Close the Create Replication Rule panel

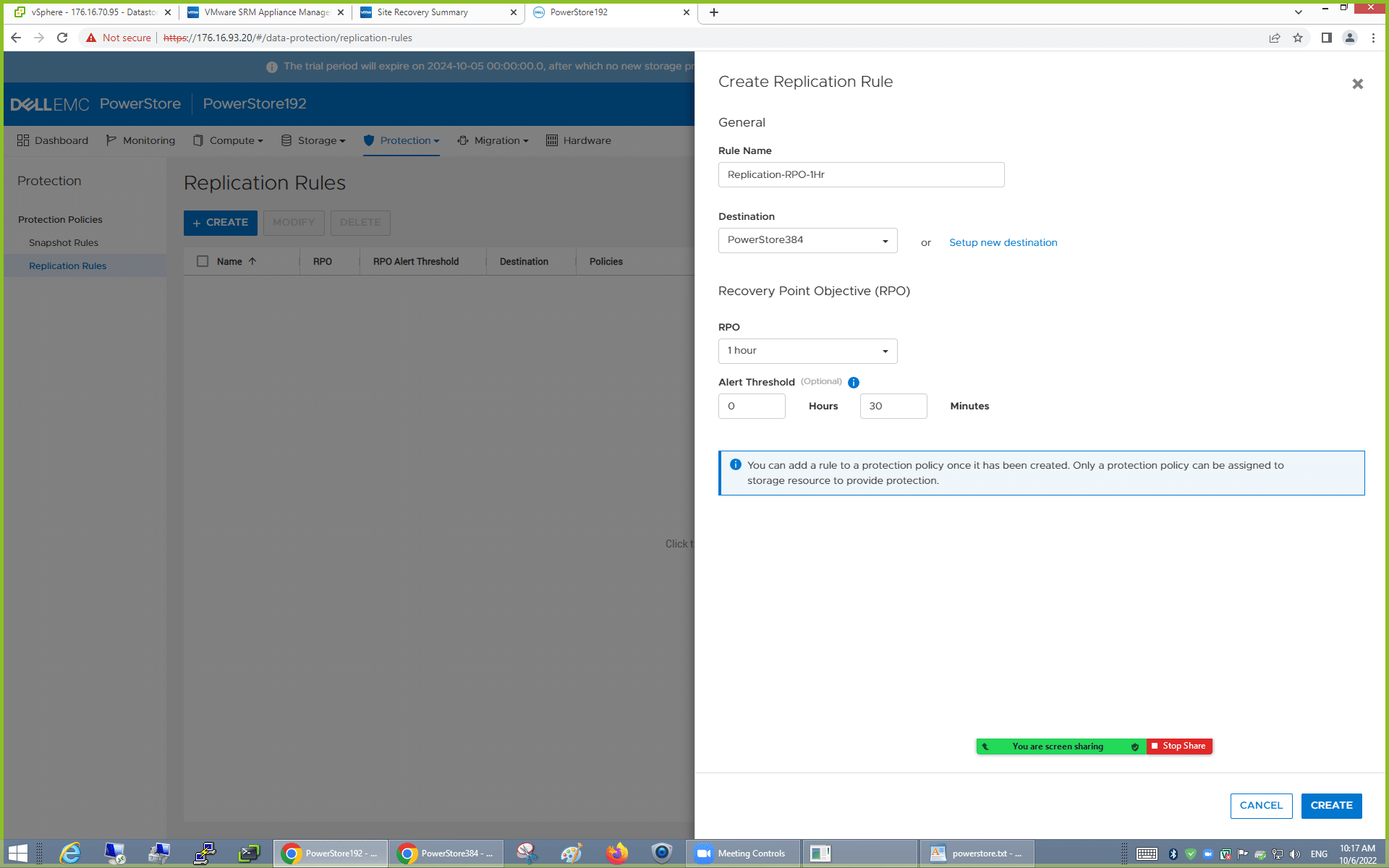pyautogui.click(x=1357, y=84)
